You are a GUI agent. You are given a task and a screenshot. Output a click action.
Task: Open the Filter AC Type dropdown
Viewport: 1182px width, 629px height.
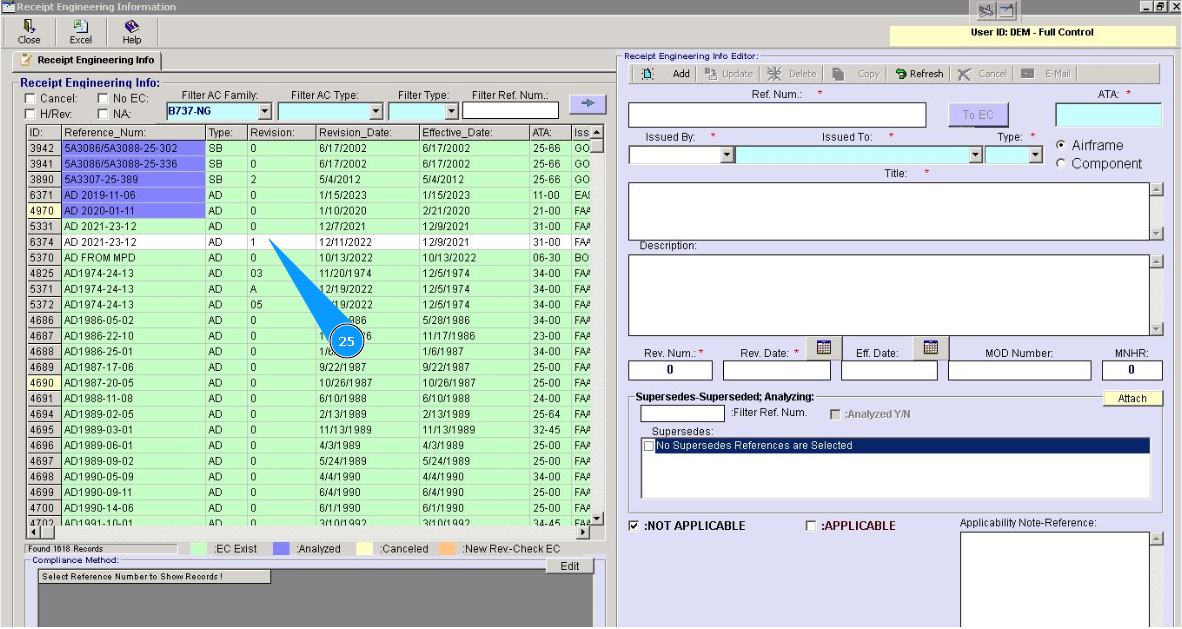coord(376,112)
